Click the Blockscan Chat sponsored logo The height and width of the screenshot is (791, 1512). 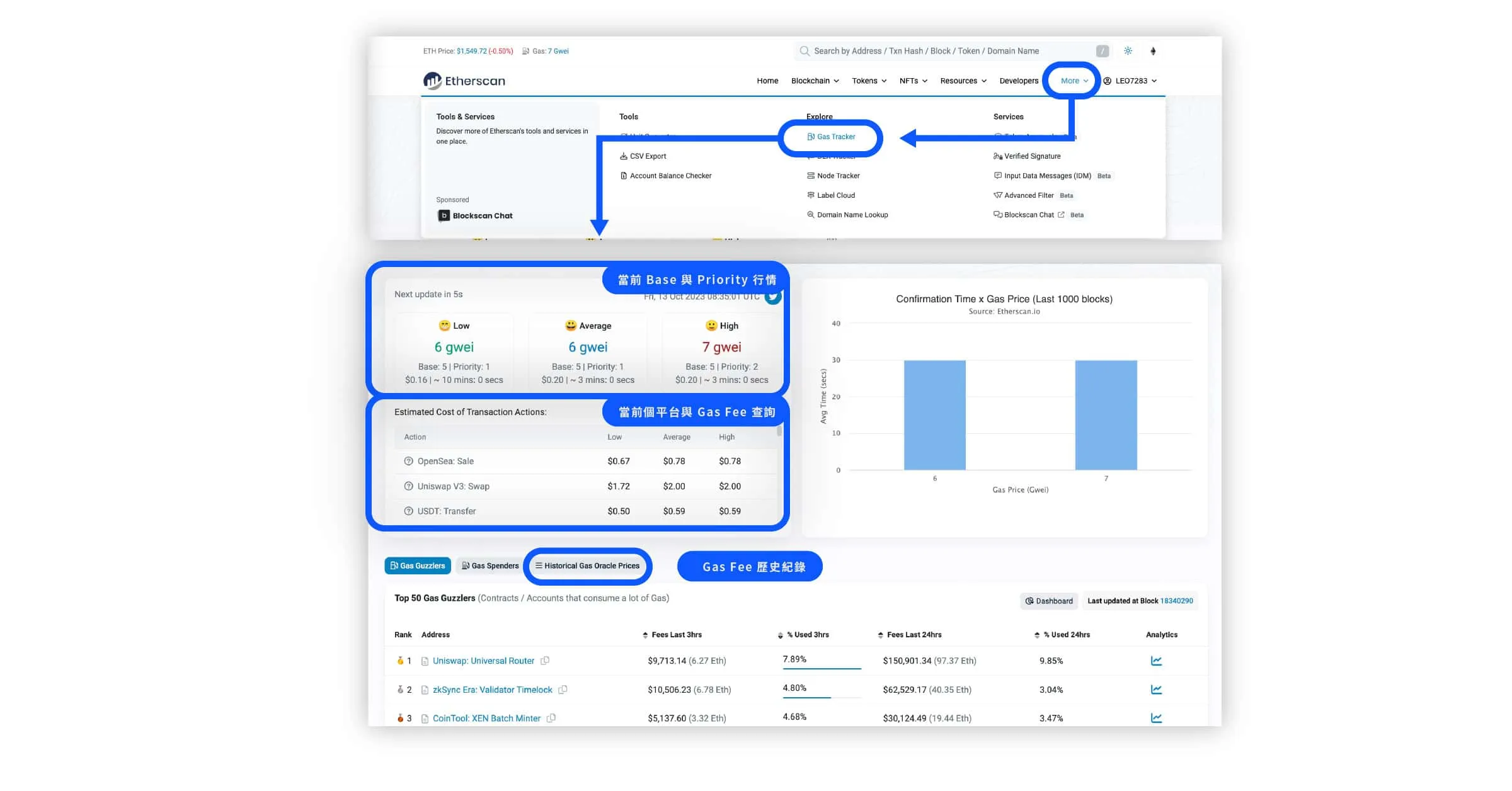[476, 215]
